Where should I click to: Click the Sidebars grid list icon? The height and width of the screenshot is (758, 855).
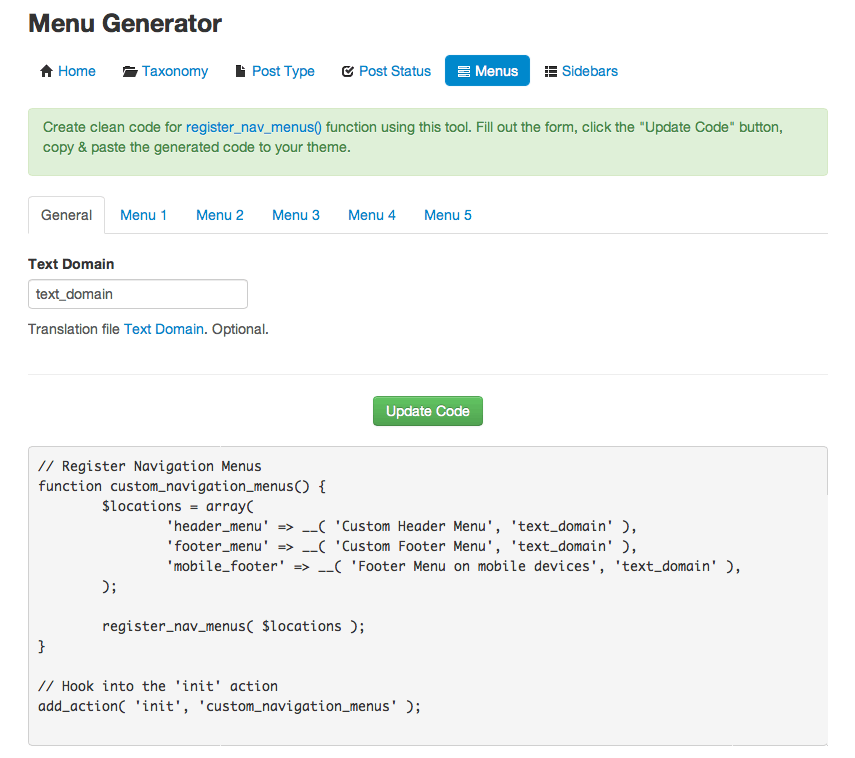point(551,71)
